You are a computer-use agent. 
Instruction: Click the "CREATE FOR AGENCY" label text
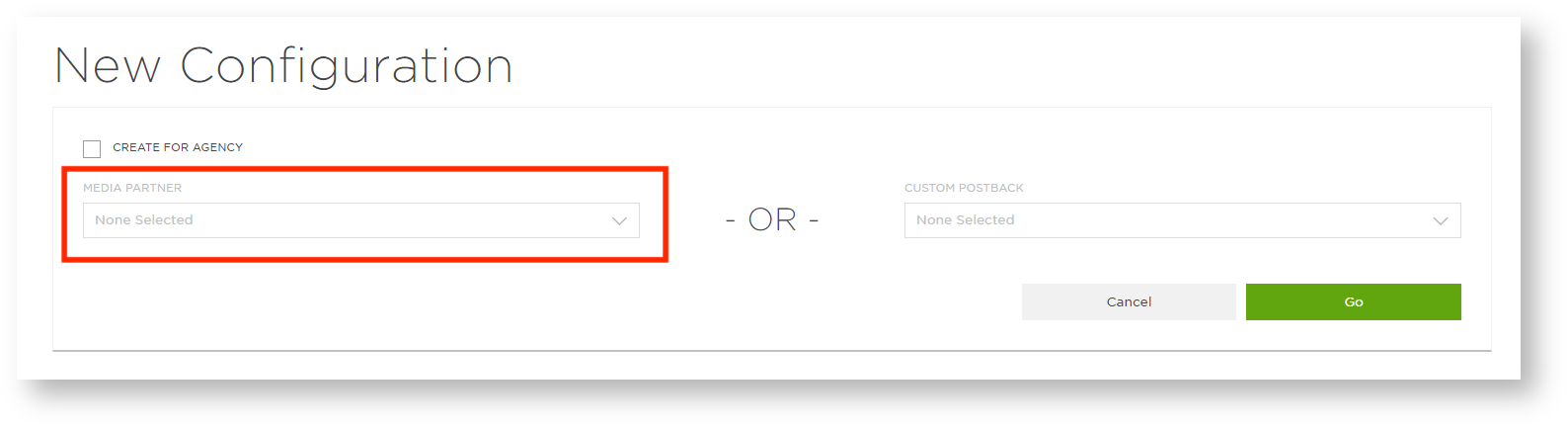tap(178, 147)
